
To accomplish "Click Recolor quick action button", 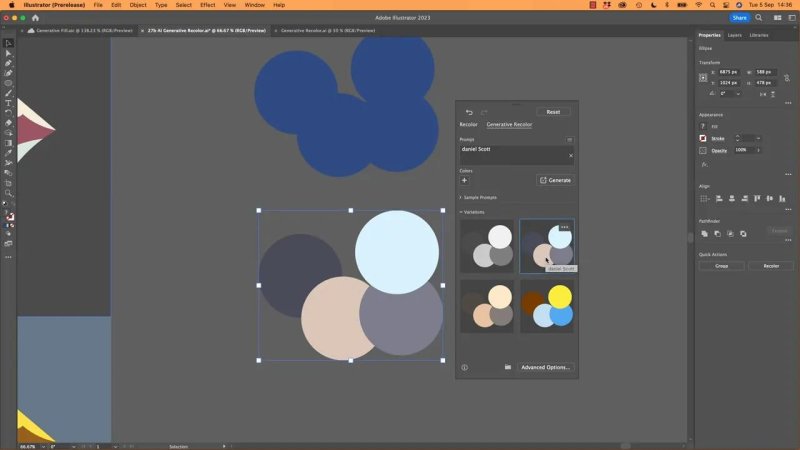I will point(771,266).
